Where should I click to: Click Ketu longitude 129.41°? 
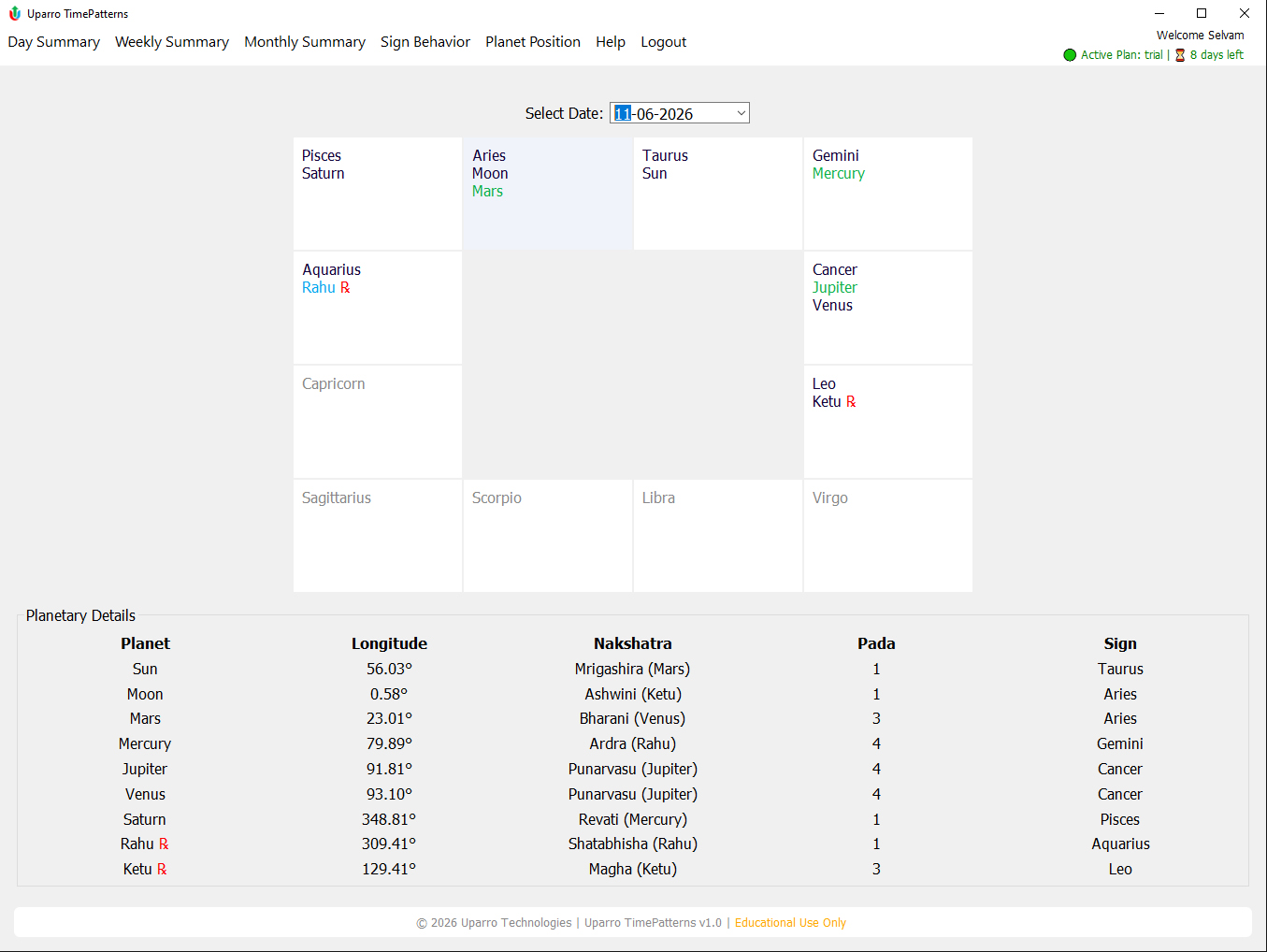pos(389,869)
